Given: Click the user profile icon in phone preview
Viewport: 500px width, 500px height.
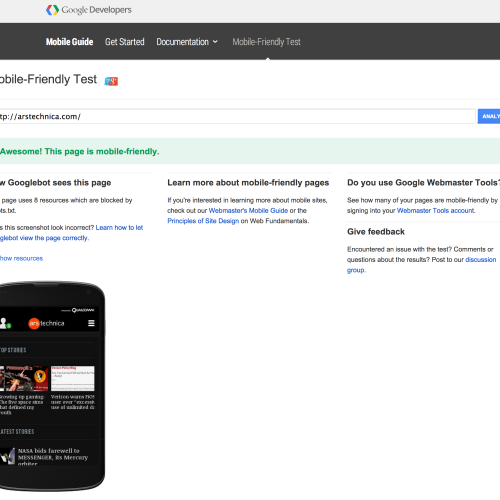Looking at the screenshot, I should point(5,323).
